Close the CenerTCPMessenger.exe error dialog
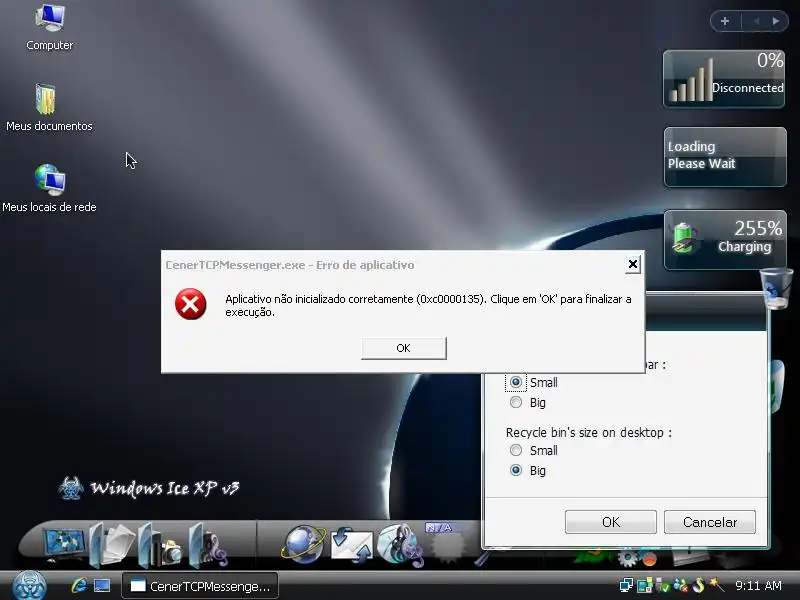The height and width of the screenshot is (600, 800). tap(633, 264)
